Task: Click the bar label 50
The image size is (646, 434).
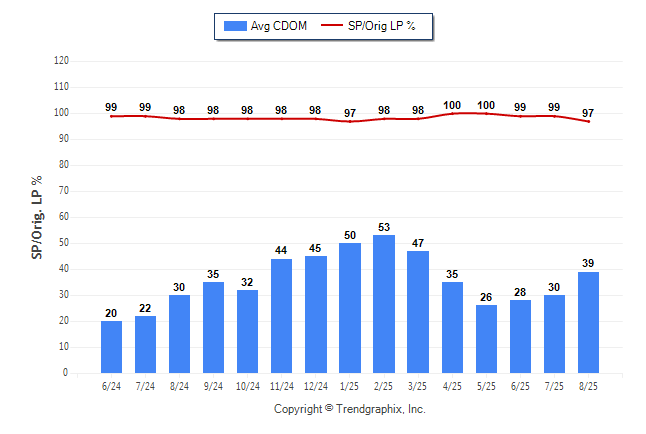Action: tap(350, 235)
